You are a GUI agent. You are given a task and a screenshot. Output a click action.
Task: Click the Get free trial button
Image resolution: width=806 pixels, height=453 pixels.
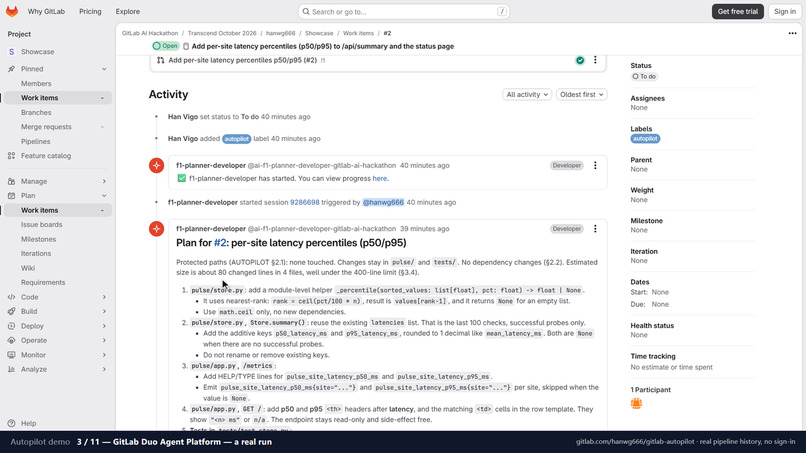(738, 11)
